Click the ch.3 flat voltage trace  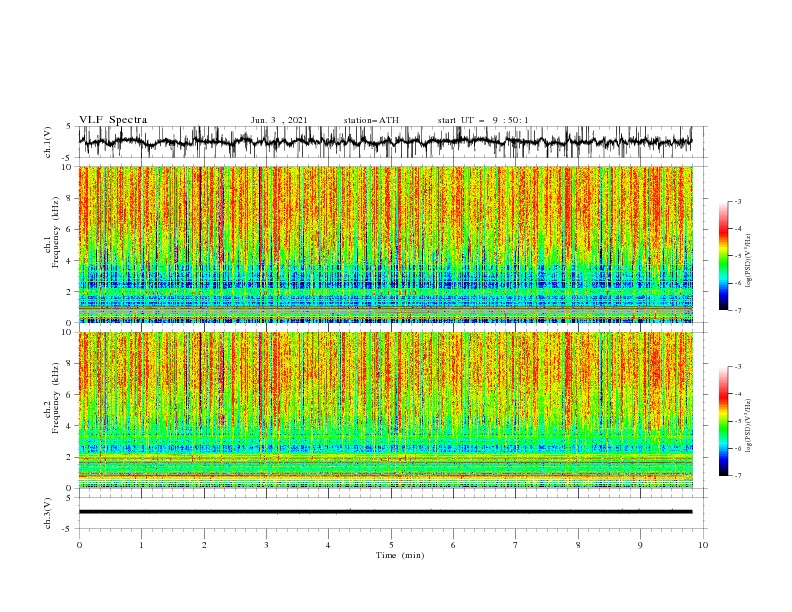(385, 512)
